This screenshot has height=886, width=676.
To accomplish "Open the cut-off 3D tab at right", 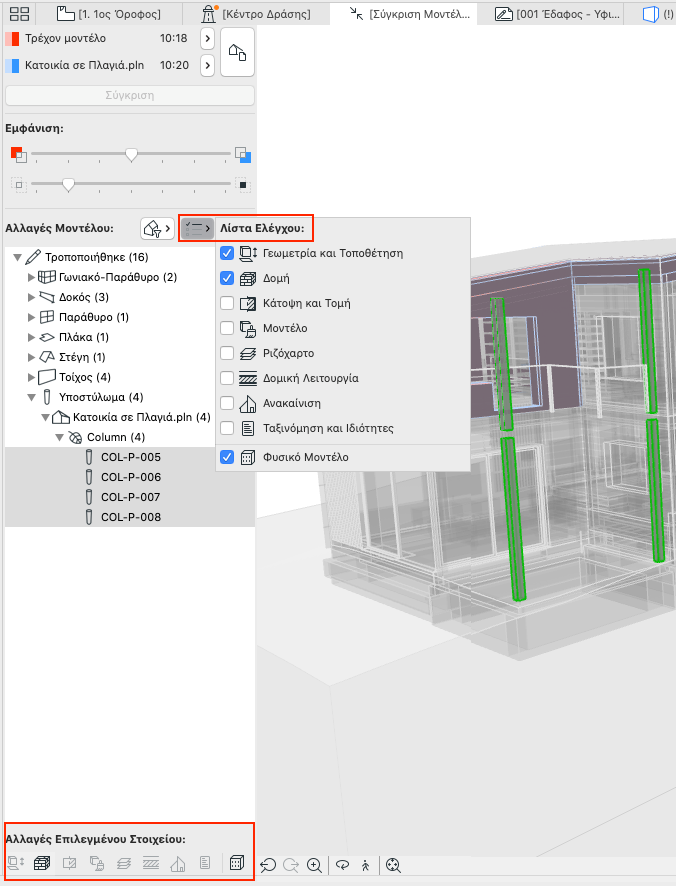I will (657, 14).
